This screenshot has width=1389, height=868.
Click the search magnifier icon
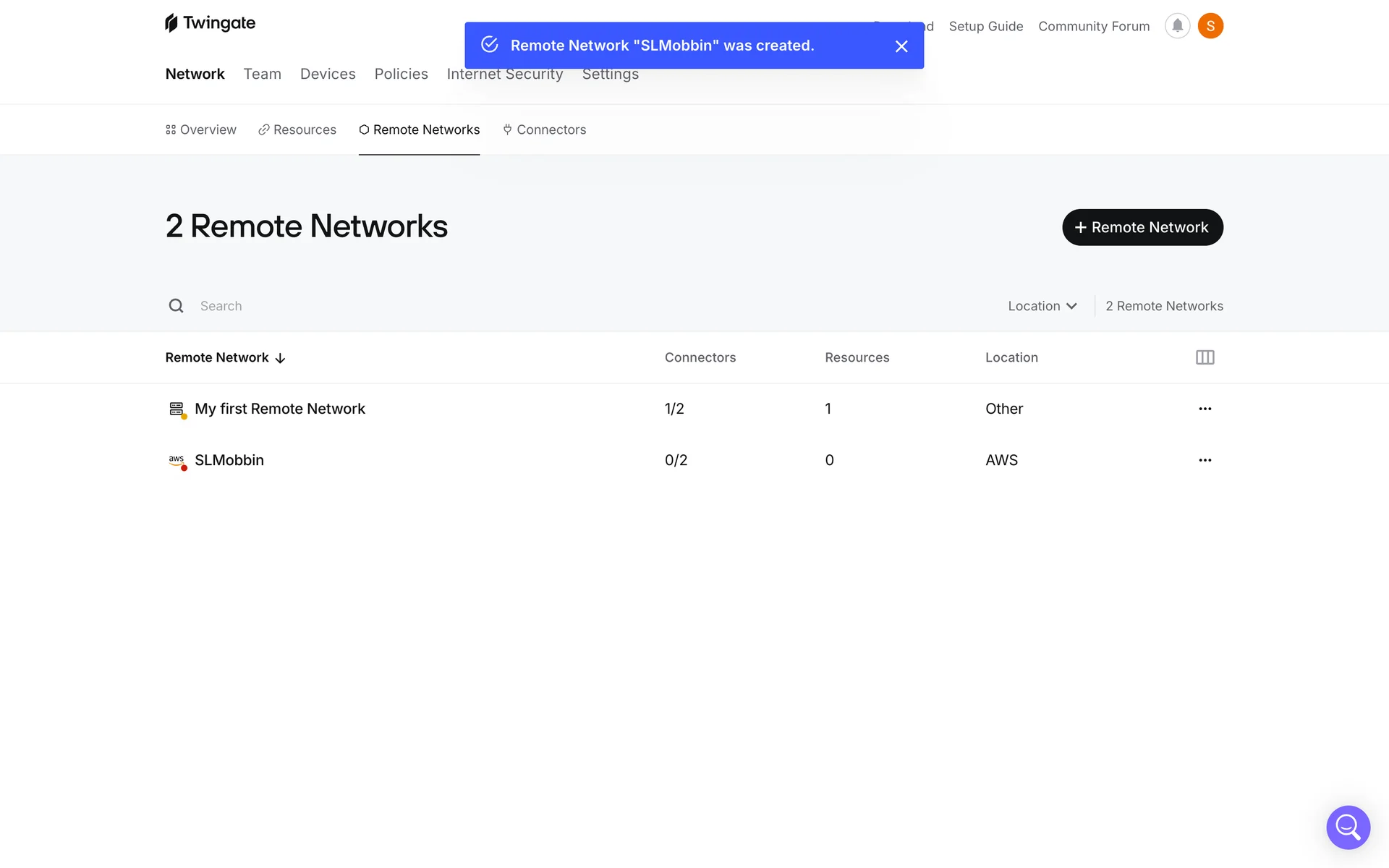click(x=176, y=306)
